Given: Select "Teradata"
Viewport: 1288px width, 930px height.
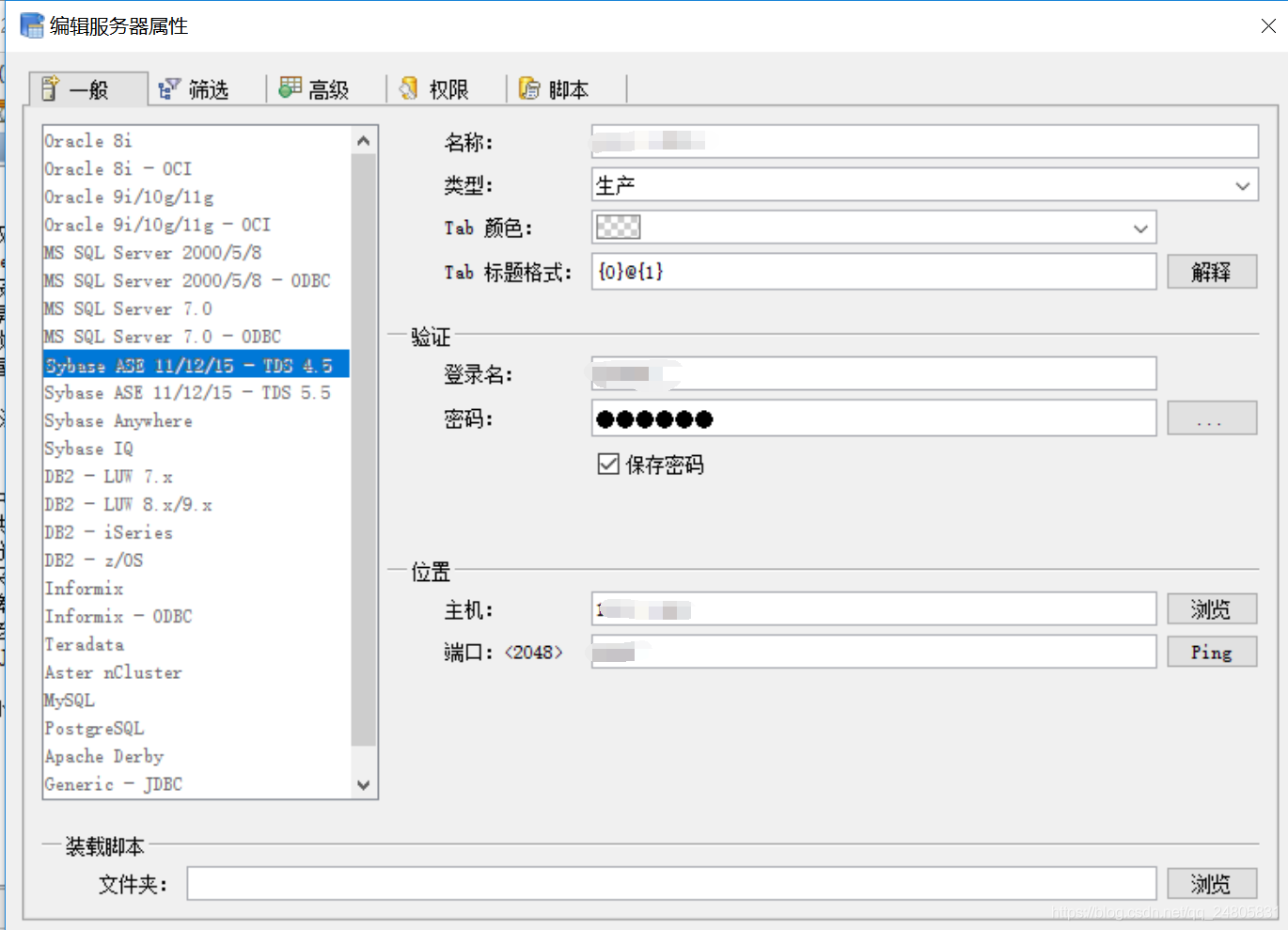Looking at the screenshot, I should [x=196, y=644].
